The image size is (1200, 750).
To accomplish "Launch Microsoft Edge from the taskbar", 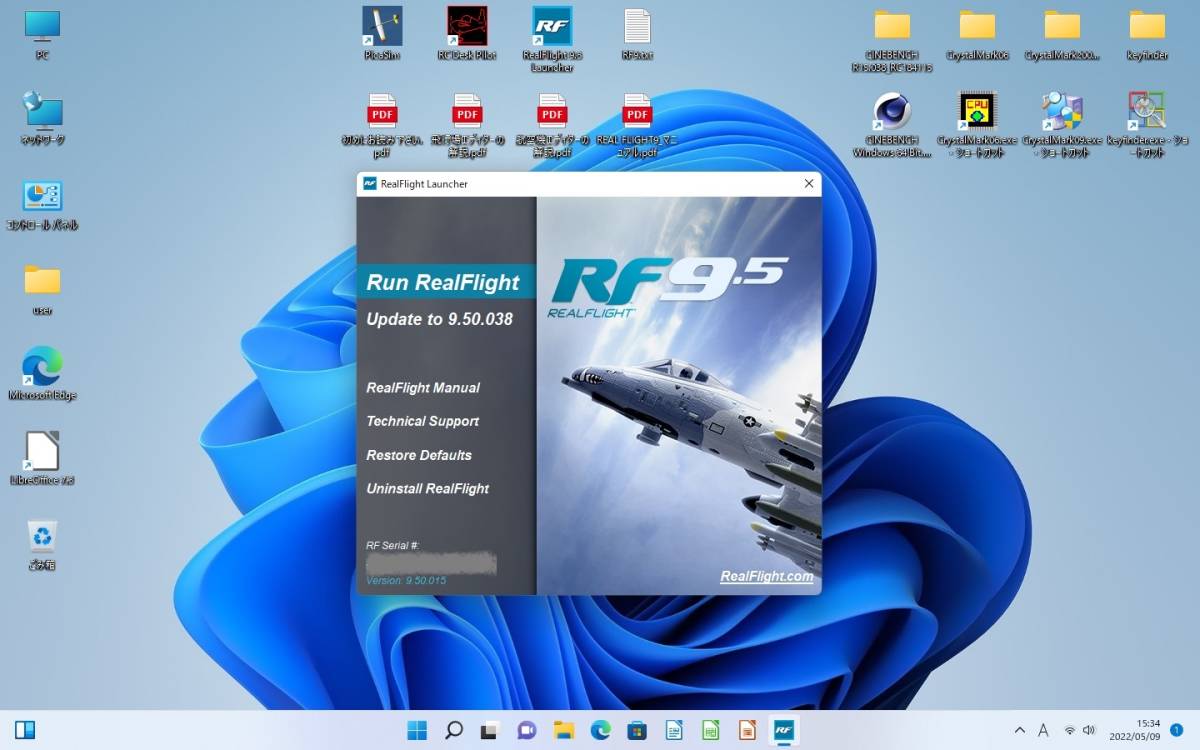I will pos(600,730).
